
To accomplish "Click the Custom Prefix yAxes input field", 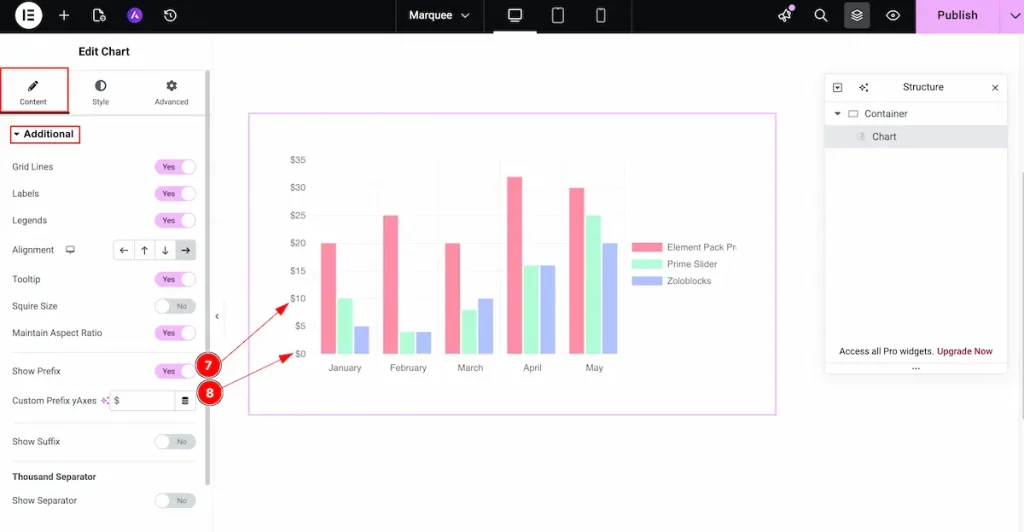I will tap(142, 400).
